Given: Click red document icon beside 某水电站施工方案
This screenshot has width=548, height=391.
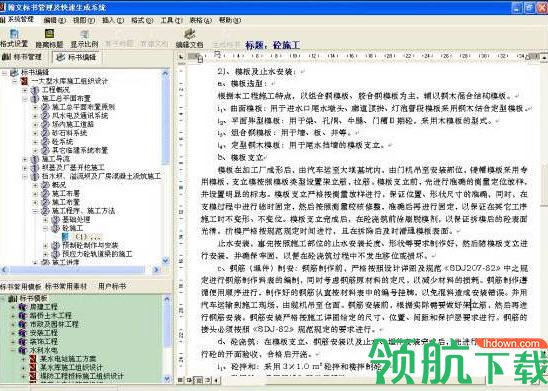Looking at the screenshot, I should pos(33,359).
